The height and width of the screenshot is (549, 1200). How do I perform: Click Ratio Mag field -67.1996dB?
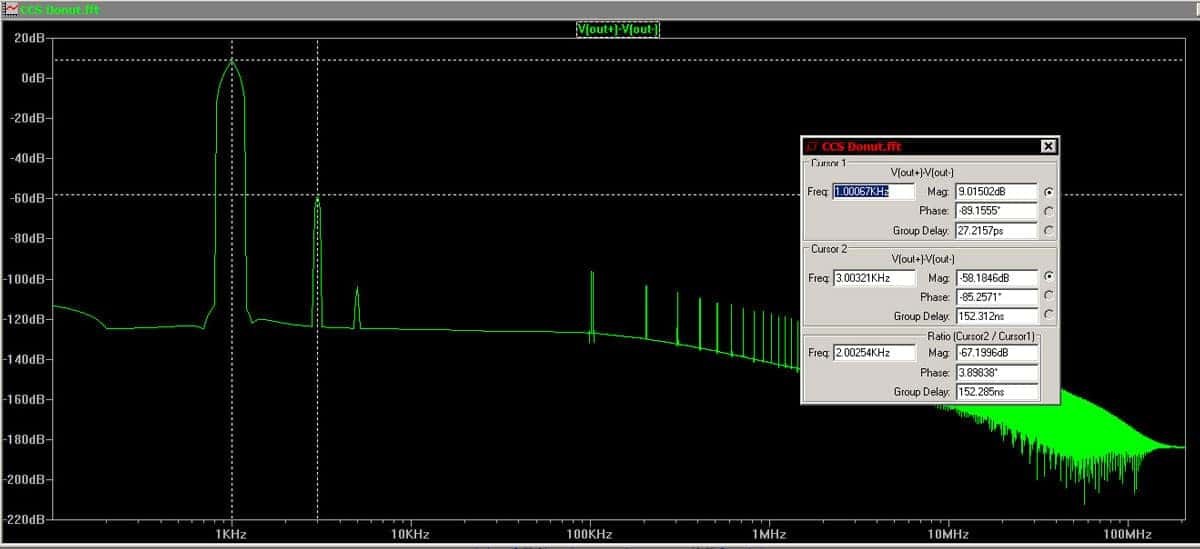pyautogui.click(x=997, y=353)
